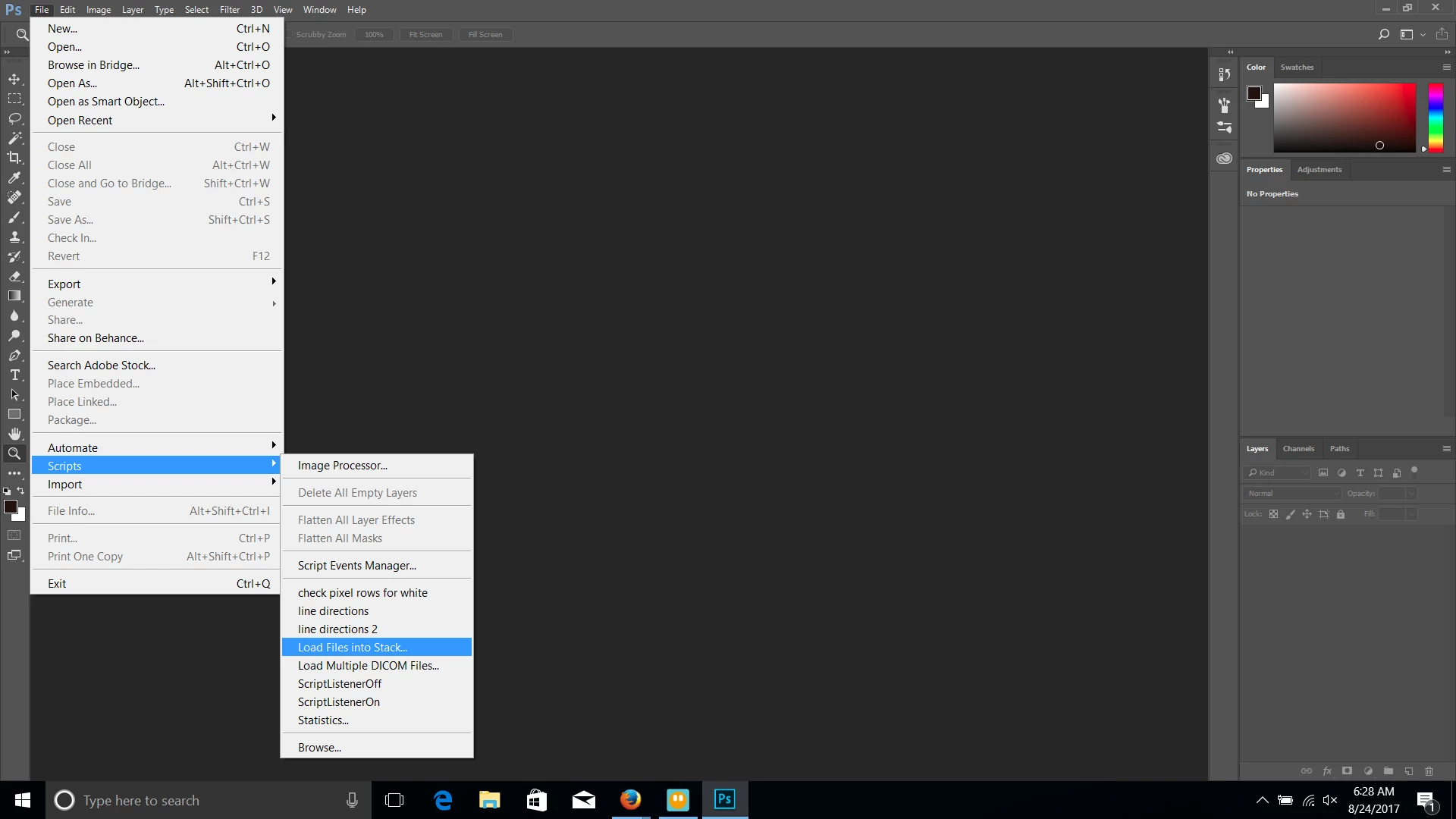The image size is (1456, 819).
Task: Click the foreground color swatch in Color panel
Action: click(1254, 93)
